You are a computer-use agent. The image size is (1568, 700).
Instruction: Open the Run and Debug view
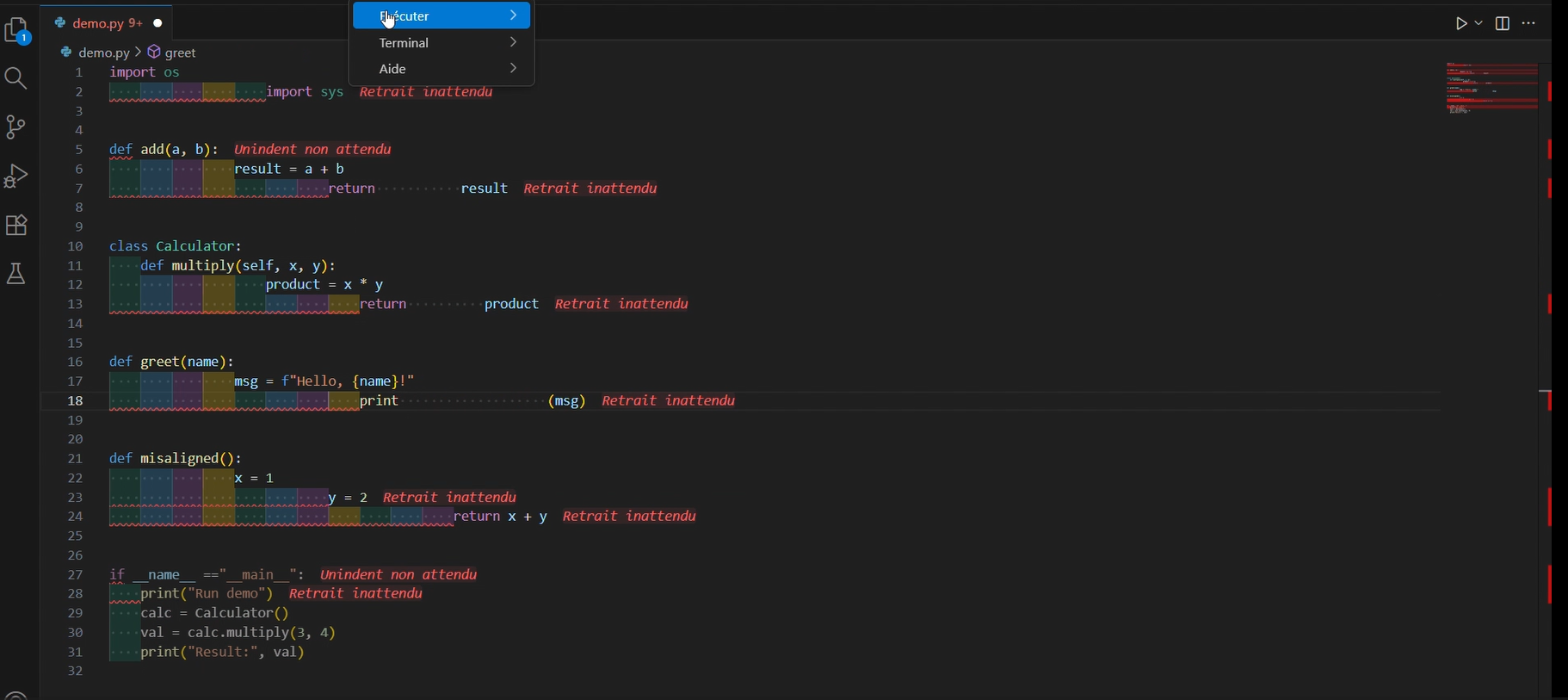pyautogui.click(x=16, y=176)
